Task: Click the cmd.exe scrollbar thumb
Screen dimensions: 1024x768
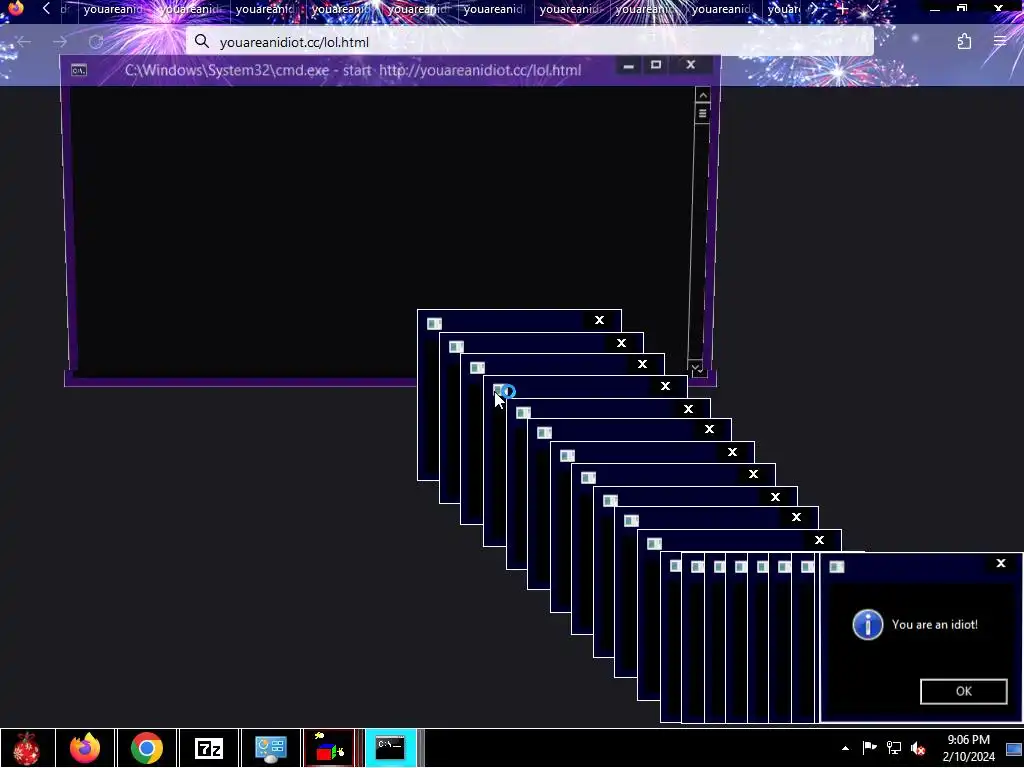Action: pyautogui.click(x=703, y=114)
